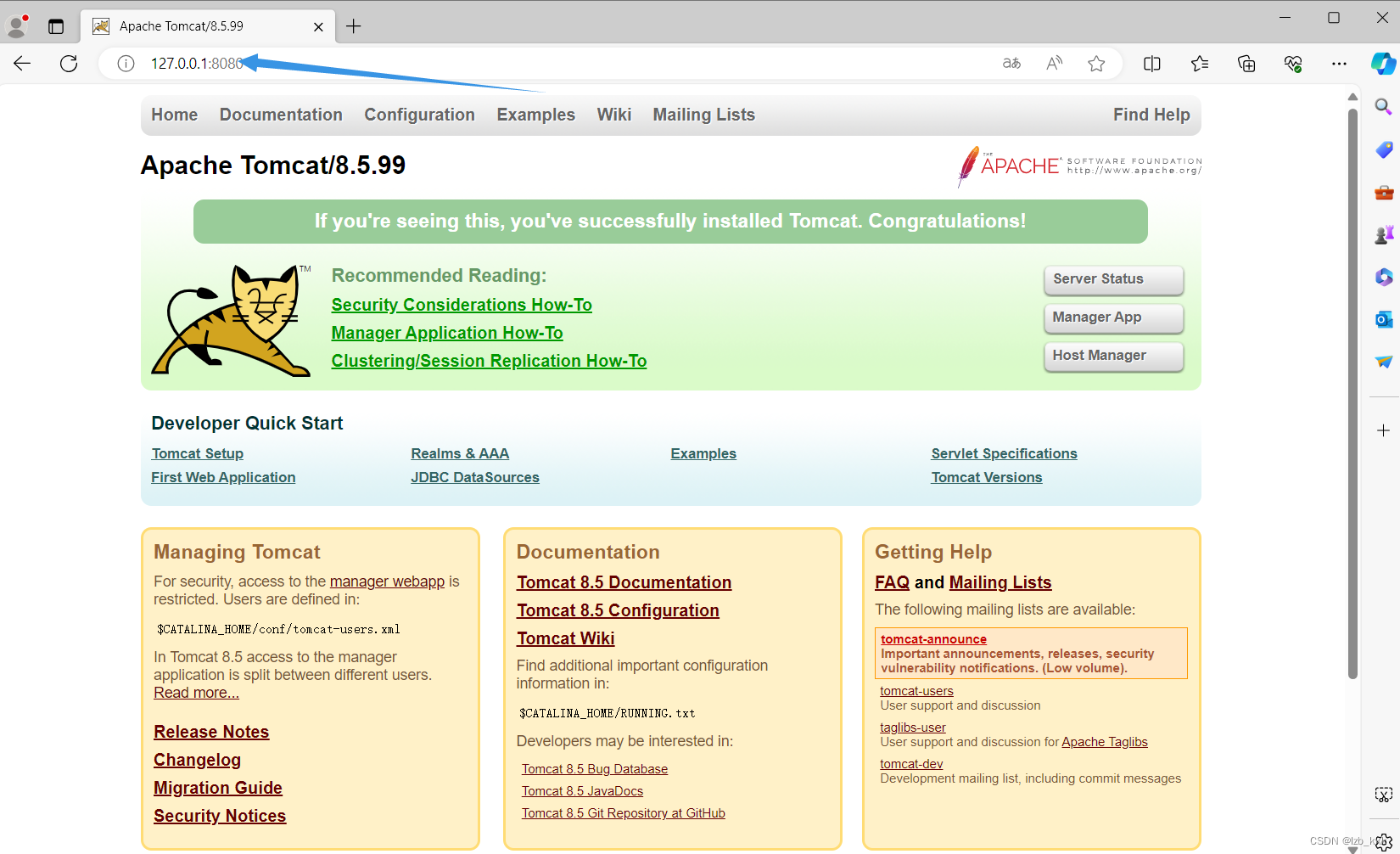Open the manager webapp link
The width and height of the screenshot is (1400, 854).
(x=387, y=582)
